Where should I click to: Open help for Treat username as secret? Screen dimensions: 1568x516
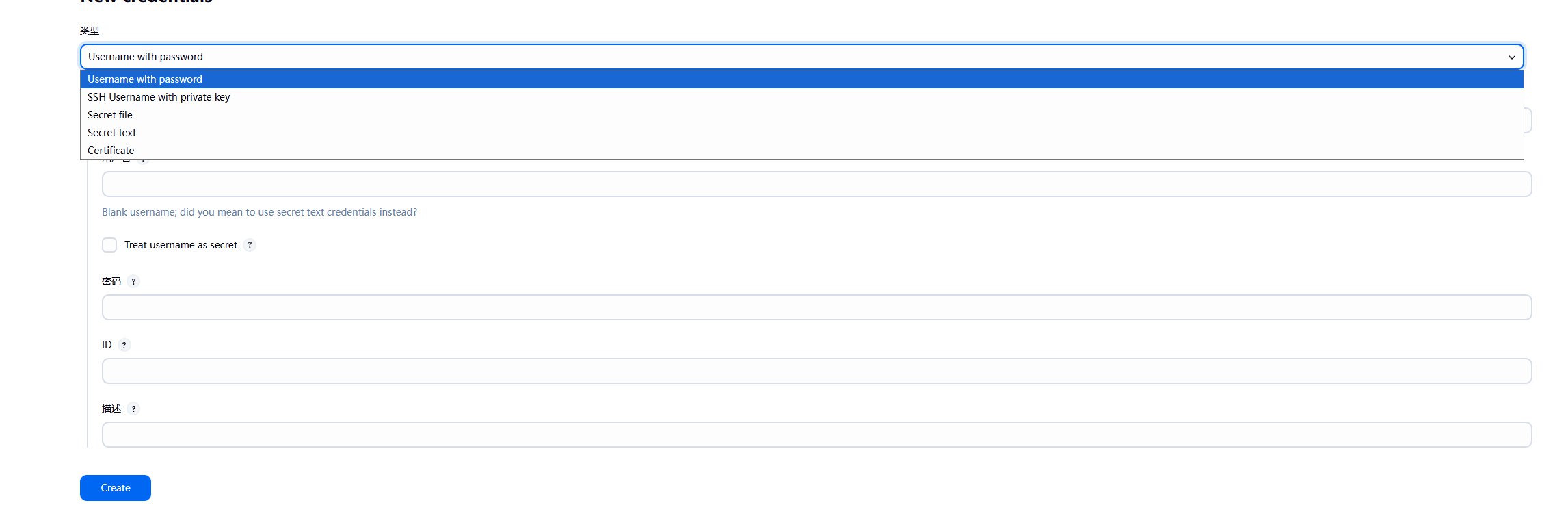(x=250, y=245)
